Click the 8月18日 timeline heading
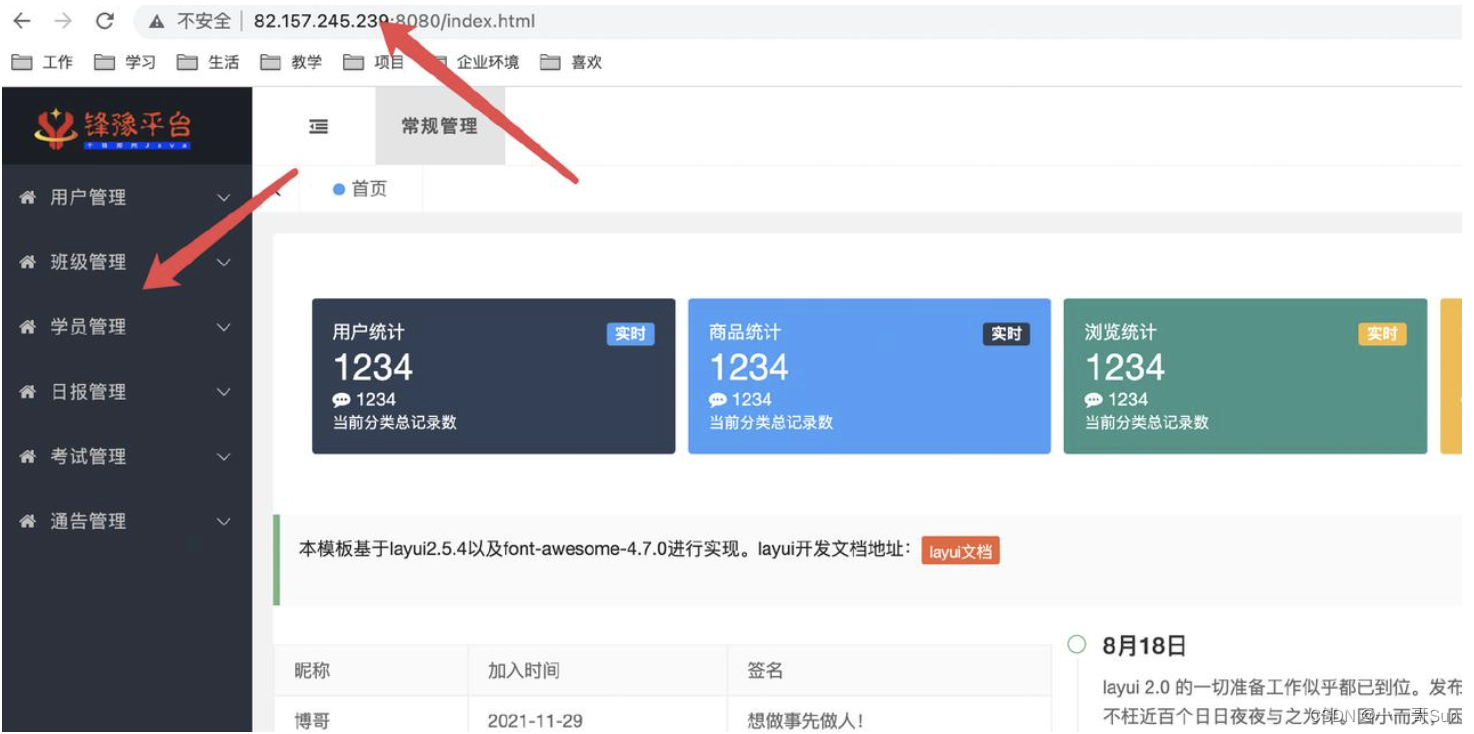This screenshot has height=734, width=1474. tap(1144, 646)
